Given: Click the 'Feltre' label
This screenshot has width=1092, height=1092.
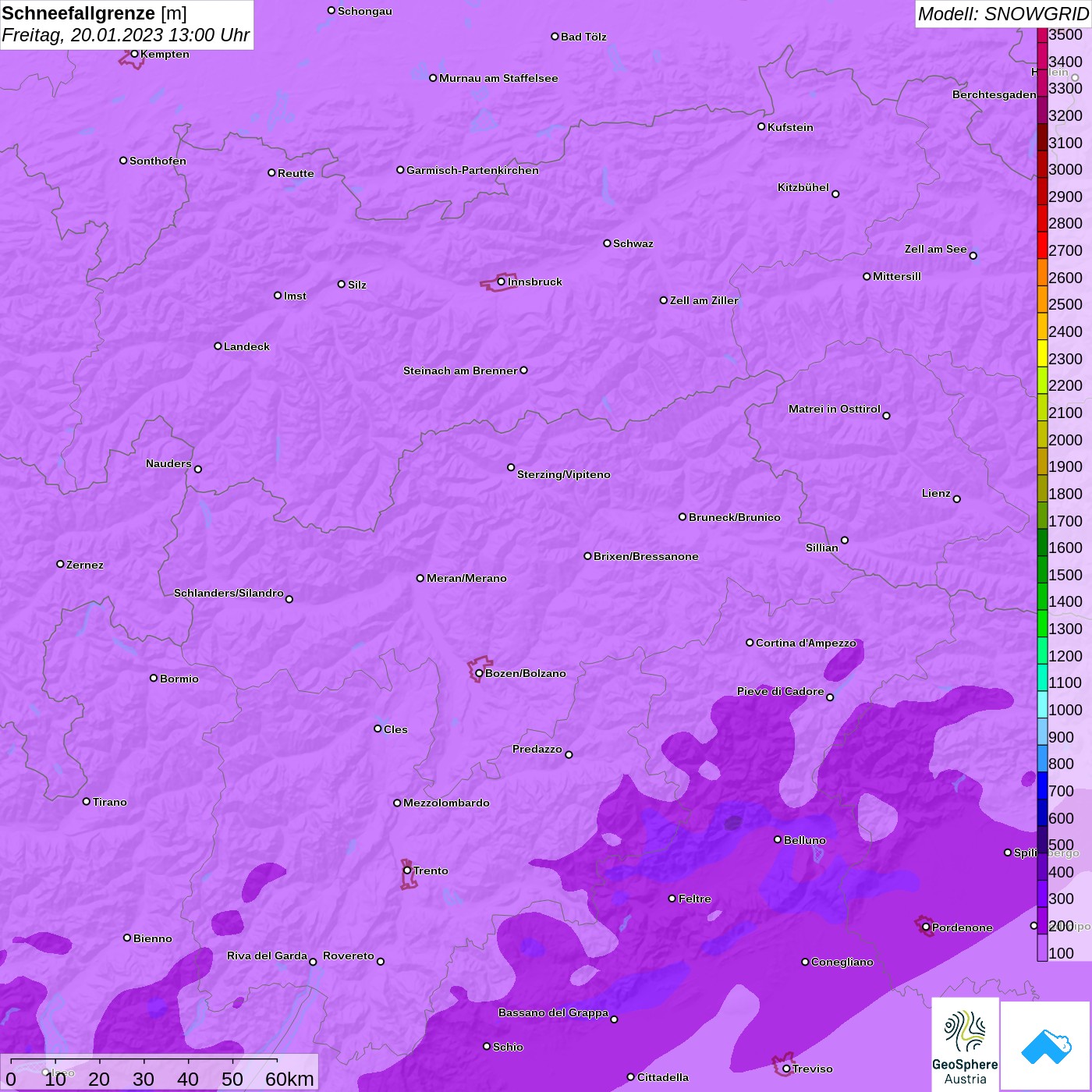Looking at the screenshot, I should click(695, 899).
